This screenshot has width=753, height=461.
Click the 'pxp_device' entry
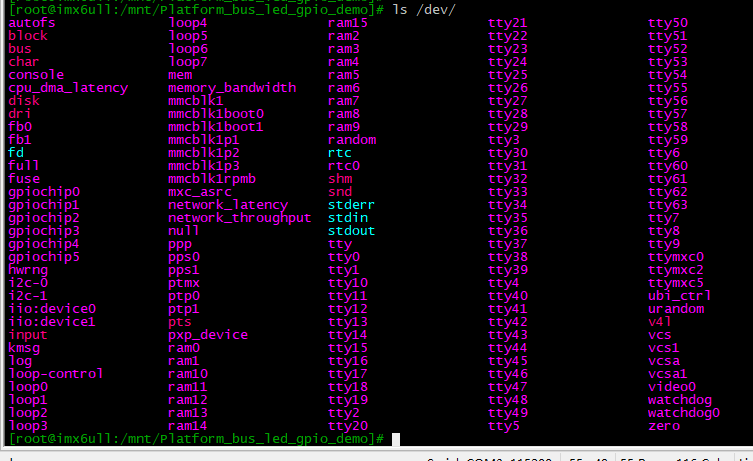208,335
